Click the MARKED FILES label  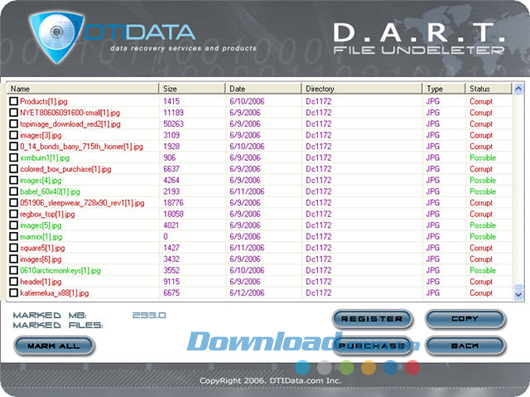pos(58,325)
